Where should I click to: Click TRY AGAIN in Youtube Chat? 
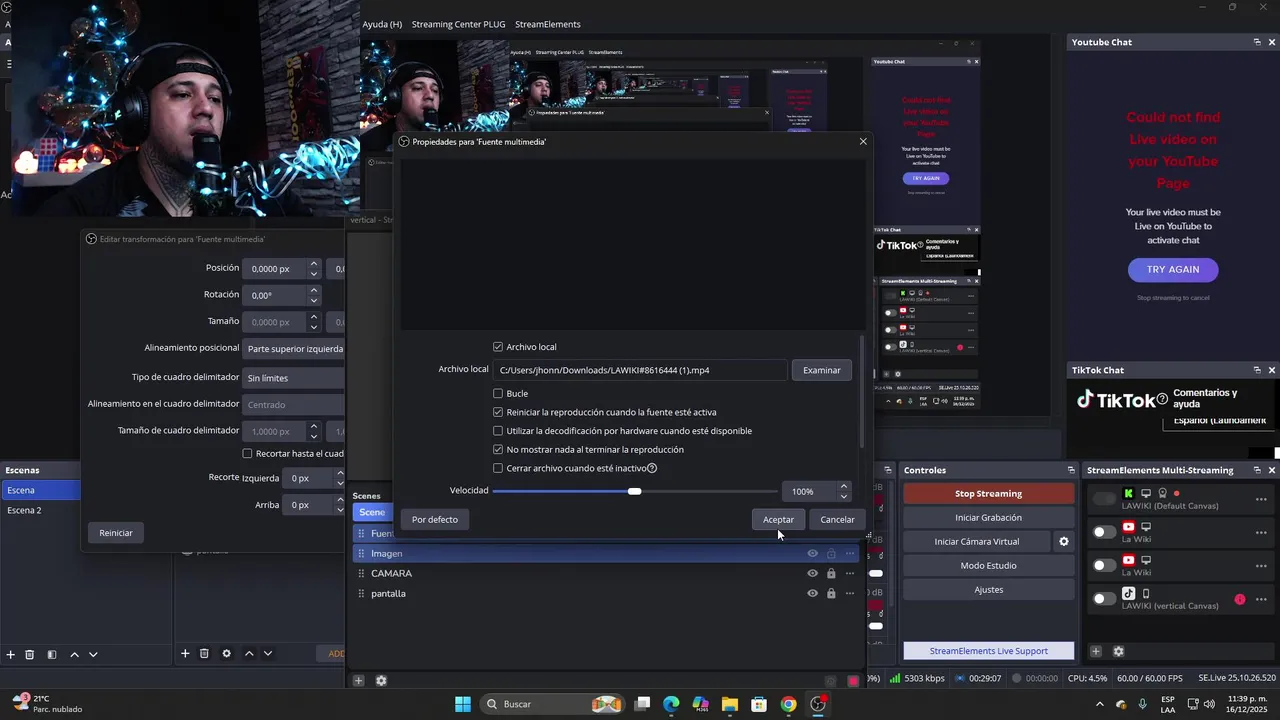pyautogui.click(x=1173, y=269)
